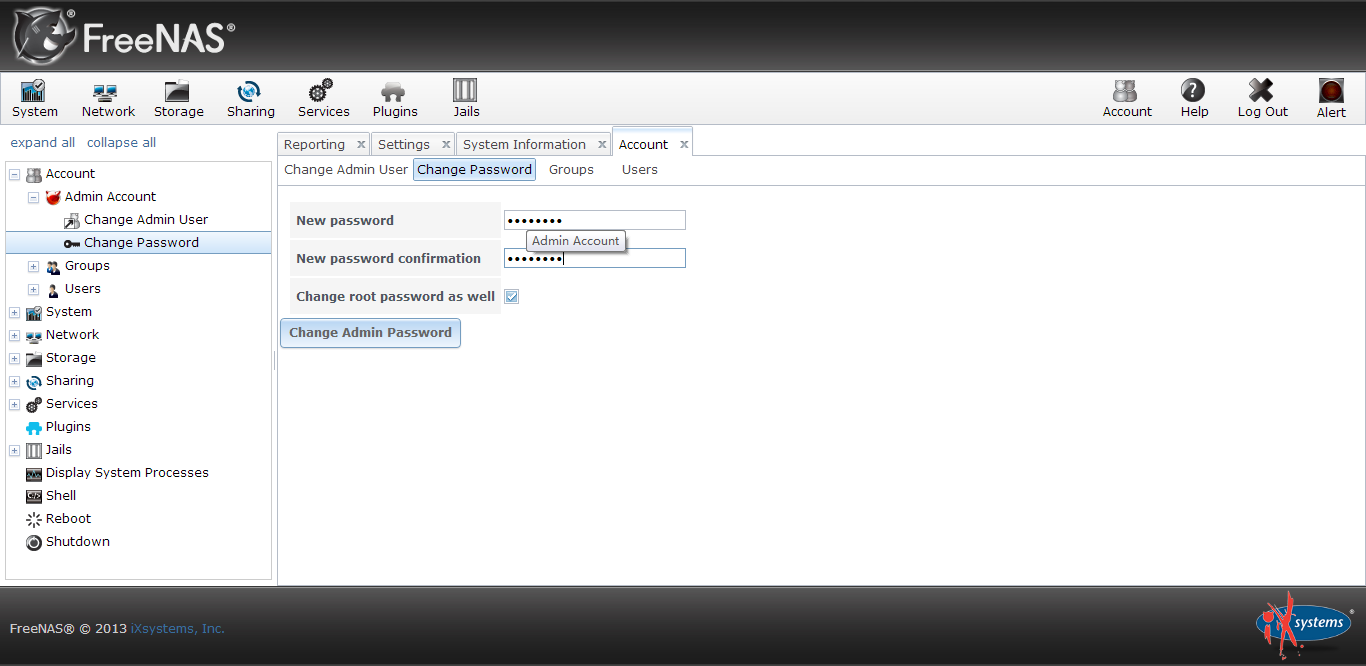Expand the Groups tree node
The height and width of the screenshot is (666, 1366).
click(x=33, y=266)
